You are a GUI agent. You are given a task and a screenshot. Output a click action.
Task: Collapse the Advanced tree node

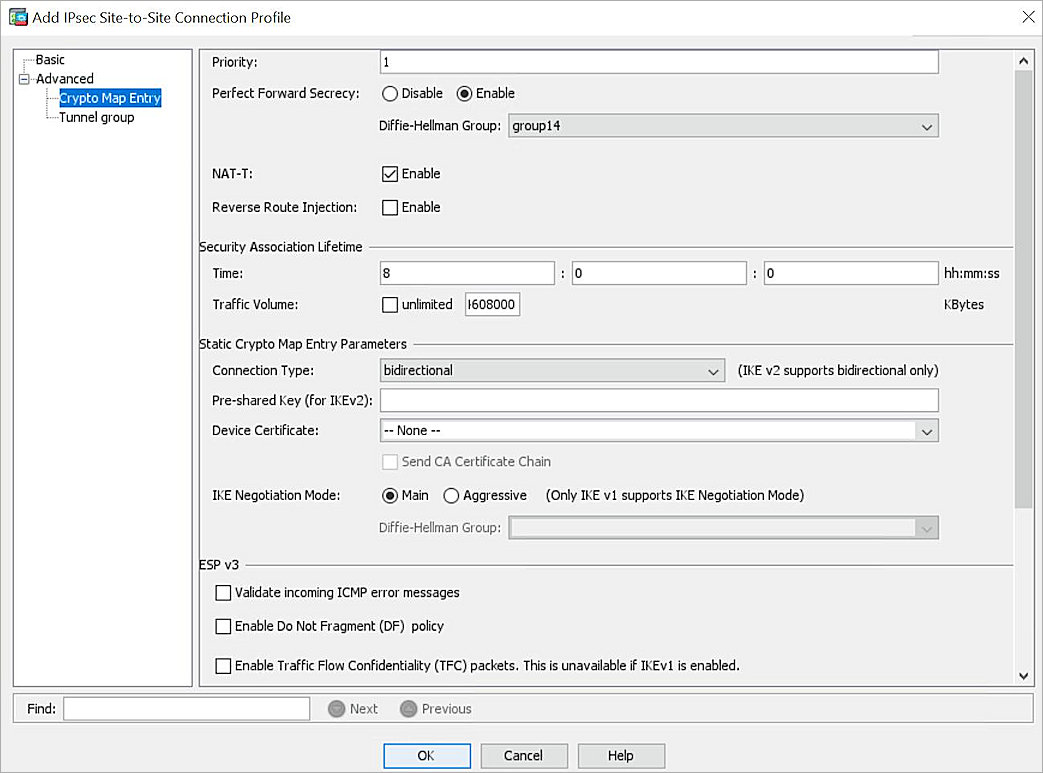tap(22, 78)
